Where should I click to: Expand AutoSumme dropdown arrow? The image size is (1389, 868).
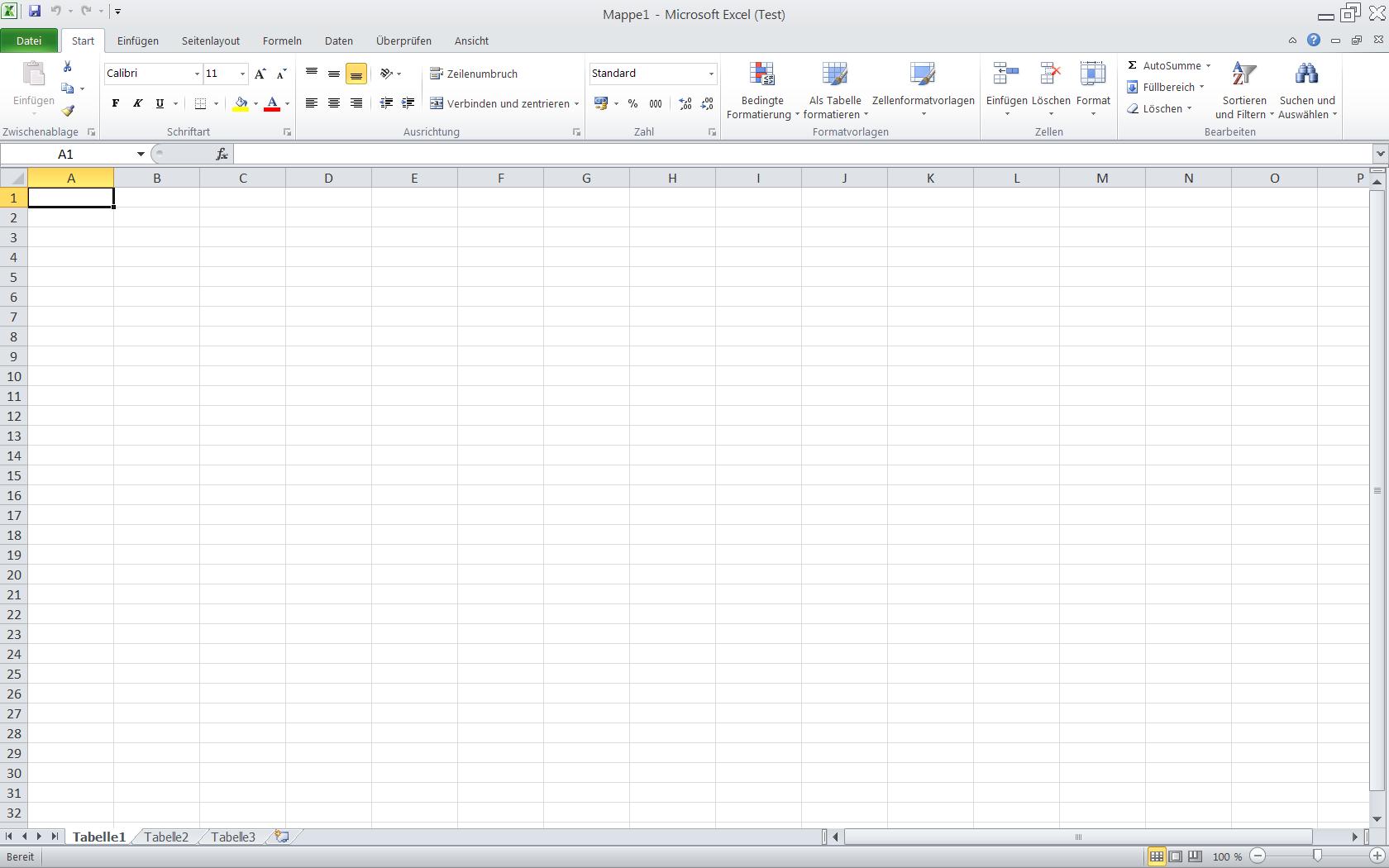tap(1208, 65)
